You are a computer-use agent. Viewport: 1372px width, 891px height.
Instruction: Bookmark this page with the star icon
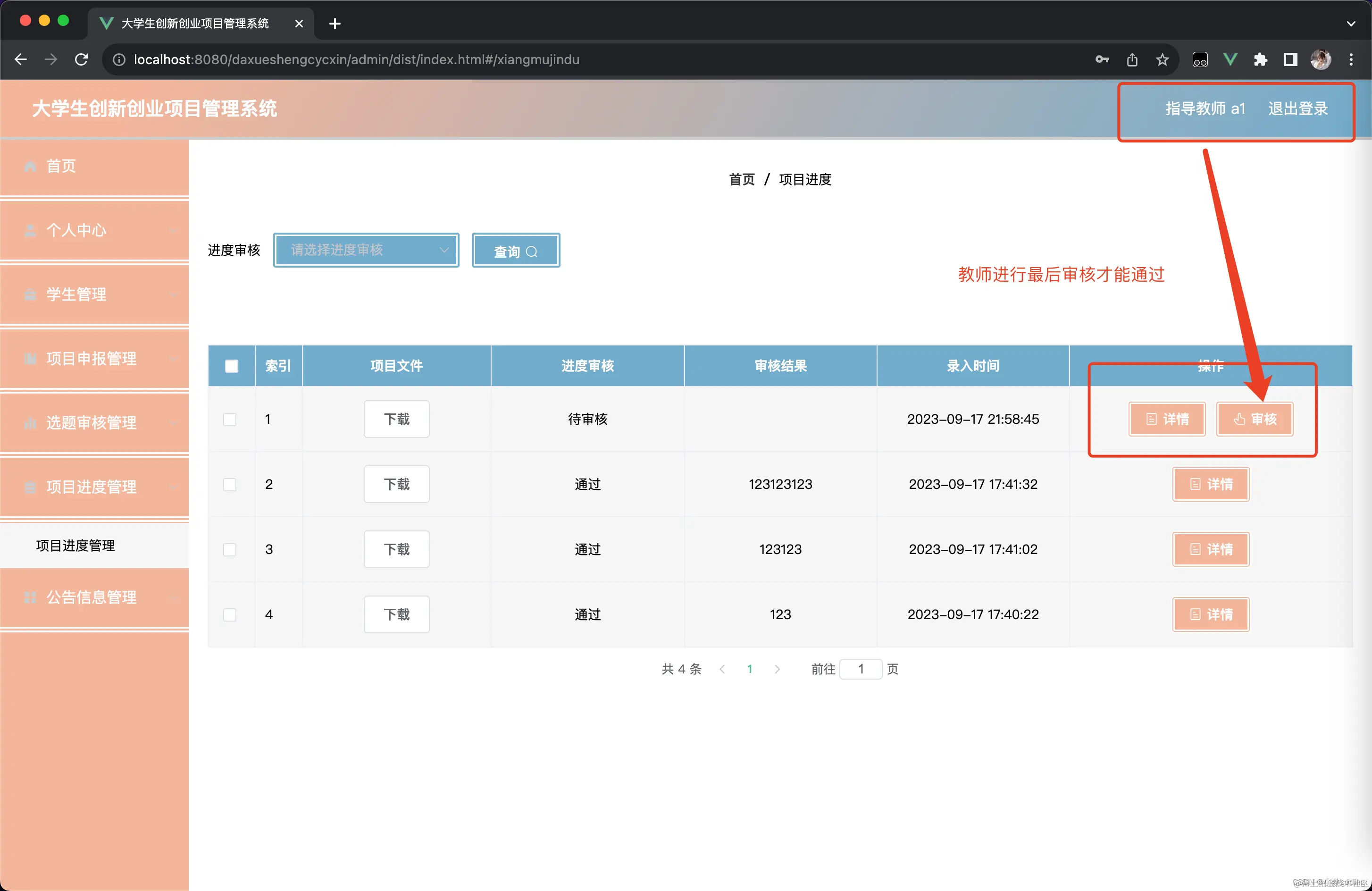tap(1162, 59)
